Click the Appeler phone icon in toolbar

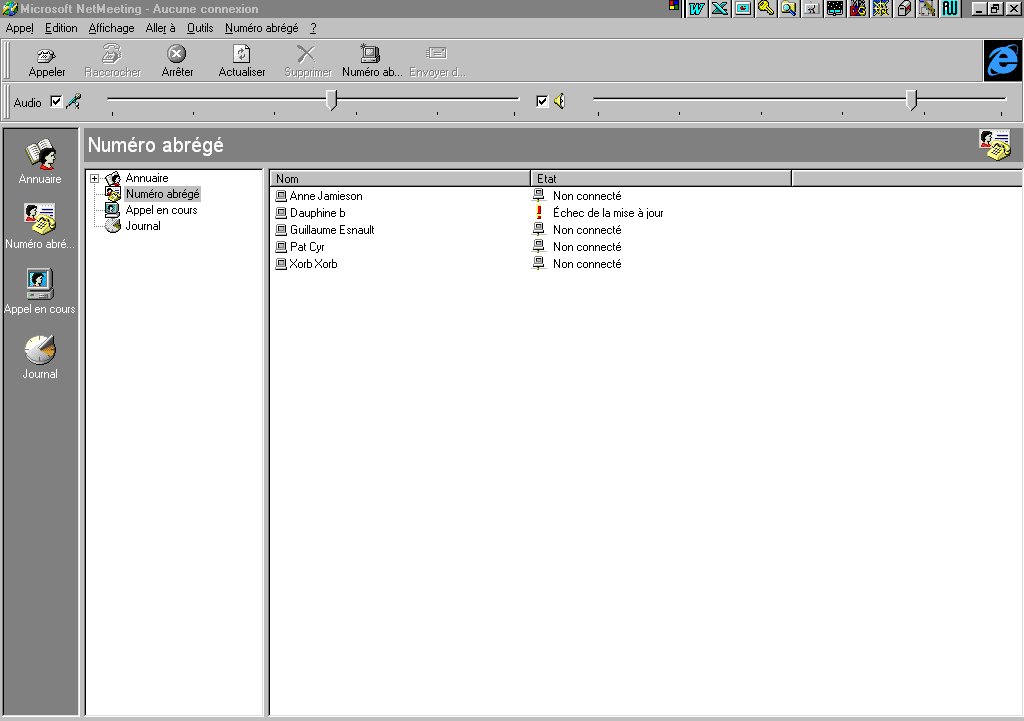click(x=46, y=54)
